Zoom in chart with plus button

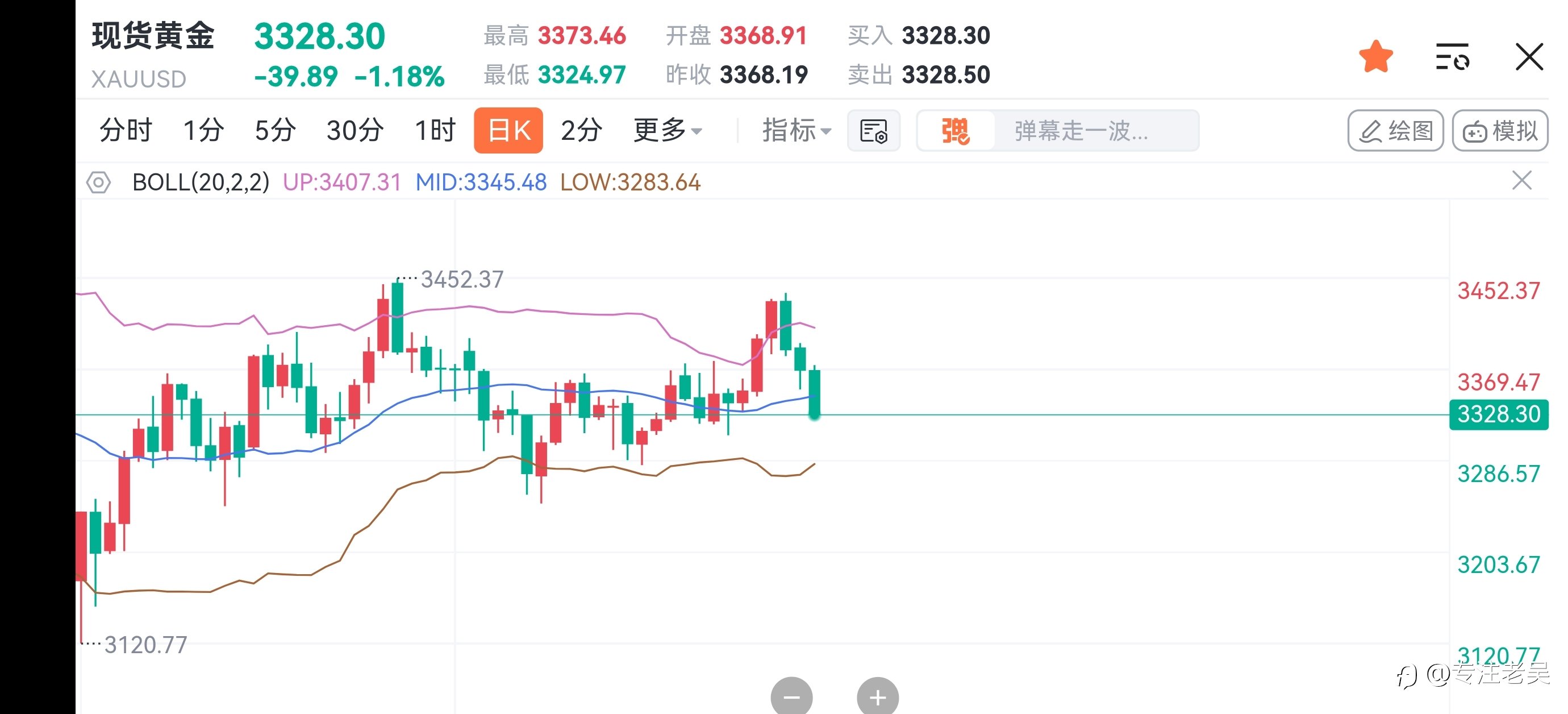[x=877, y=696]
